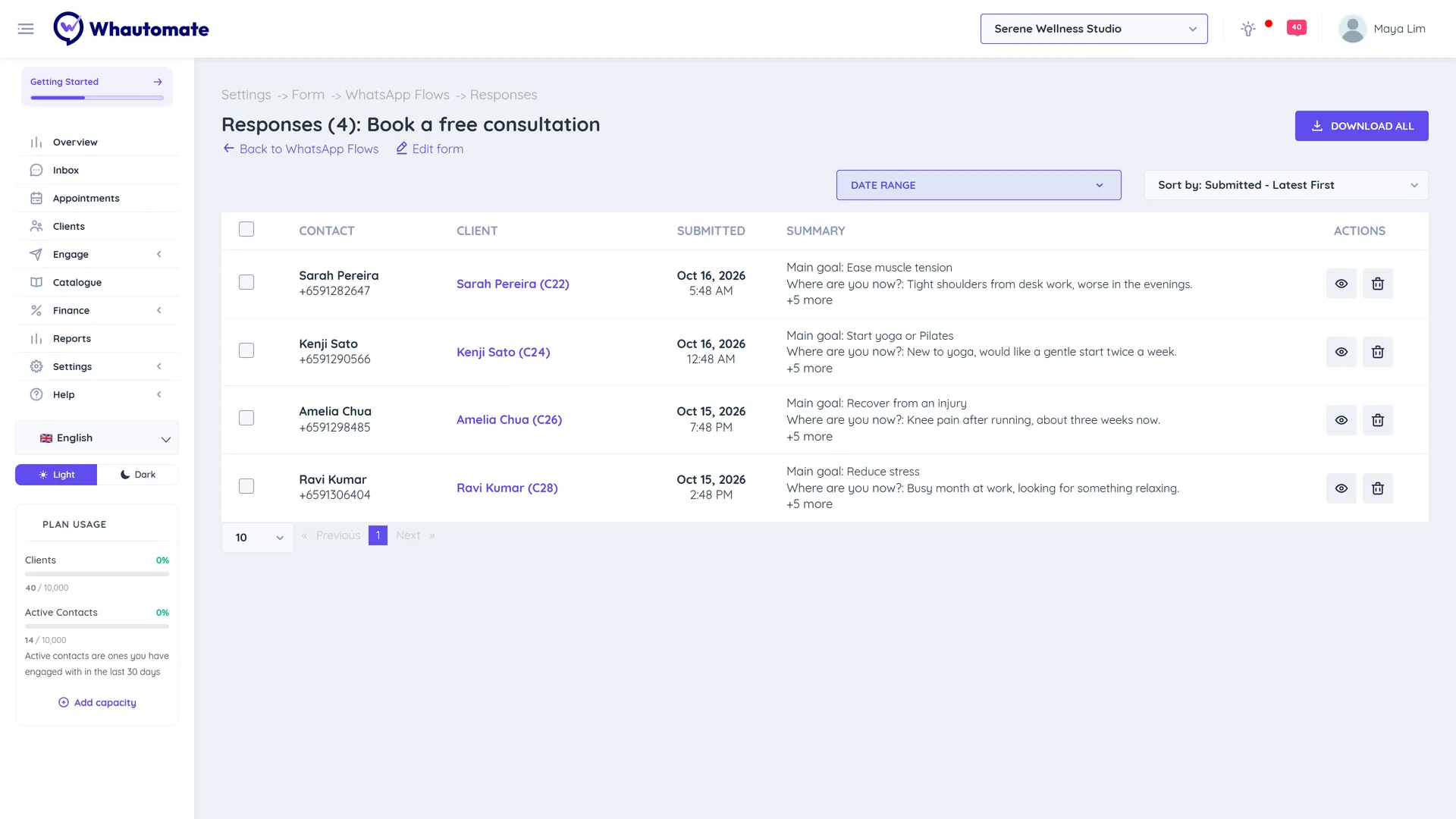Click the Whautomate logo
The width and height of the screenshot is (1456, 819).
point(131,29)
